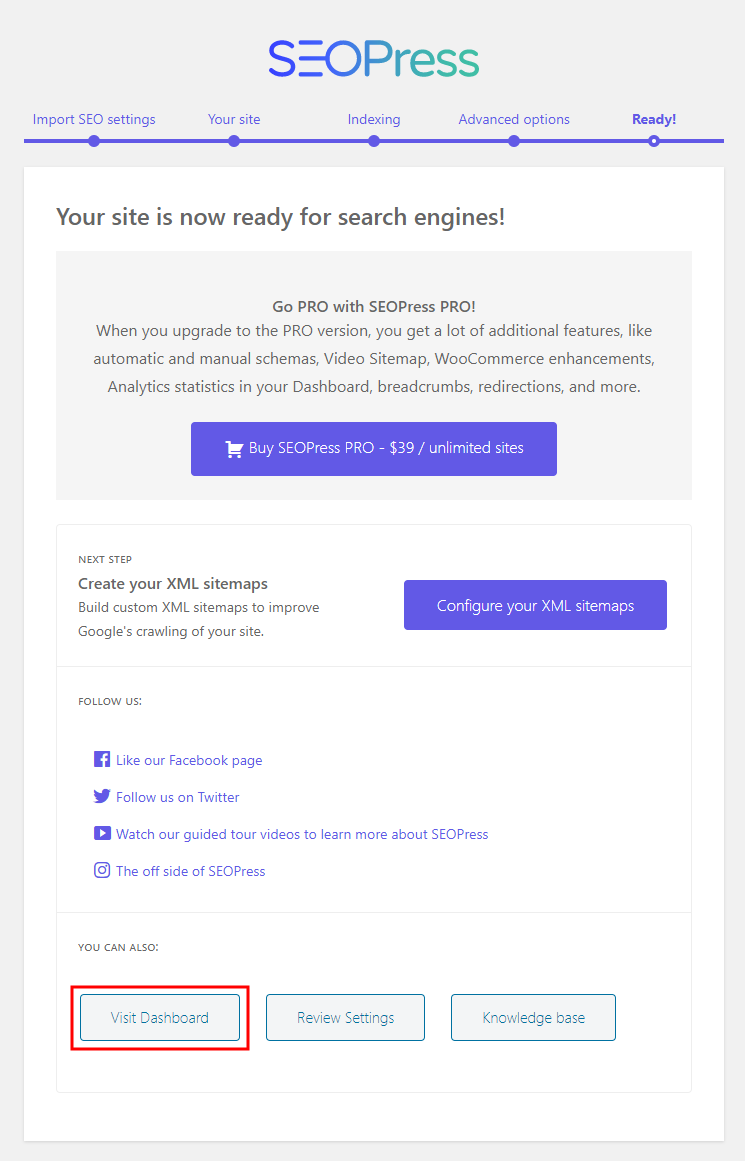Configure your XML sitemaps

(535, 605)
